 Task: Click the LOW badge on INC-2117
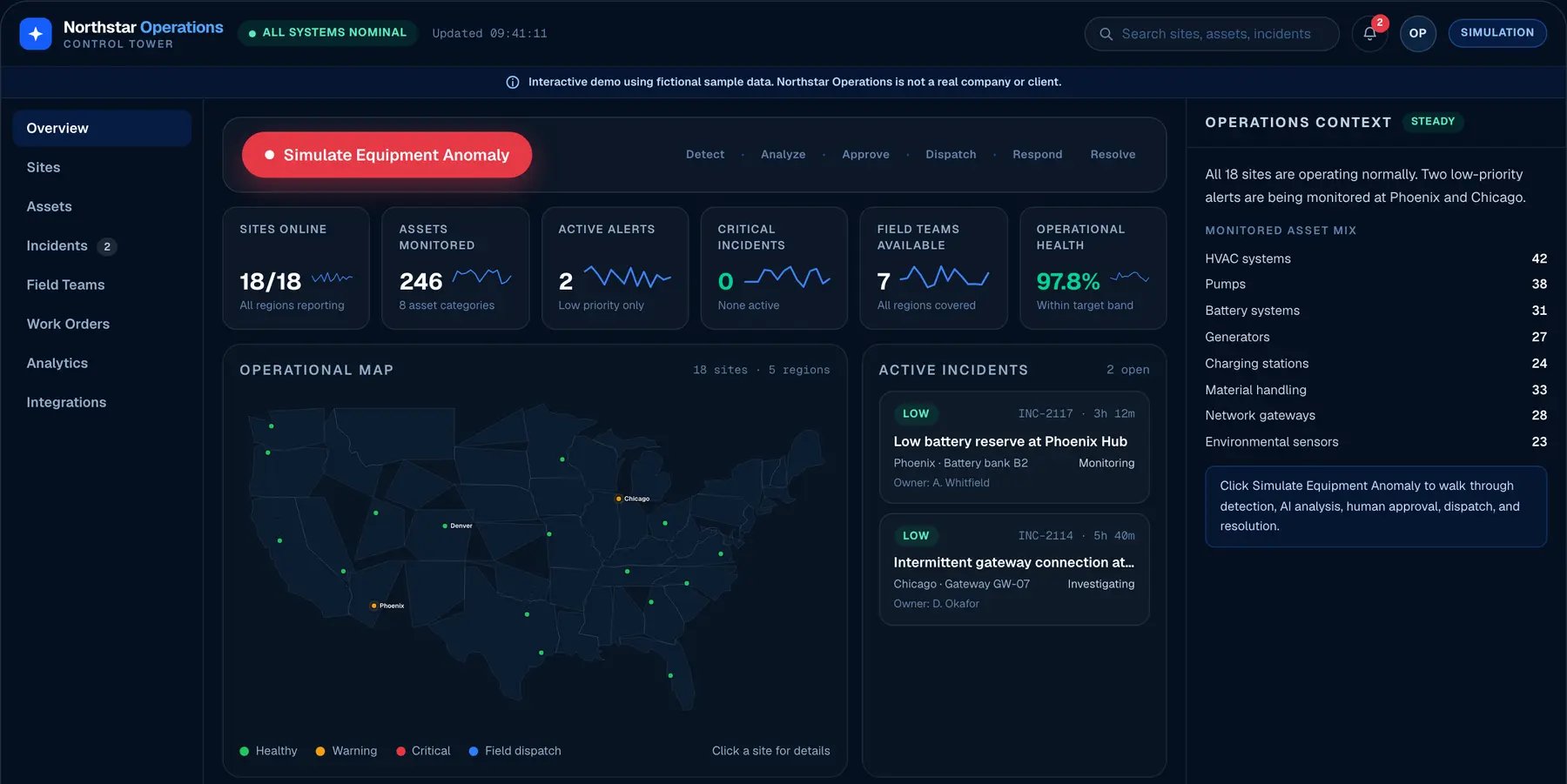[x=916, y=414]
